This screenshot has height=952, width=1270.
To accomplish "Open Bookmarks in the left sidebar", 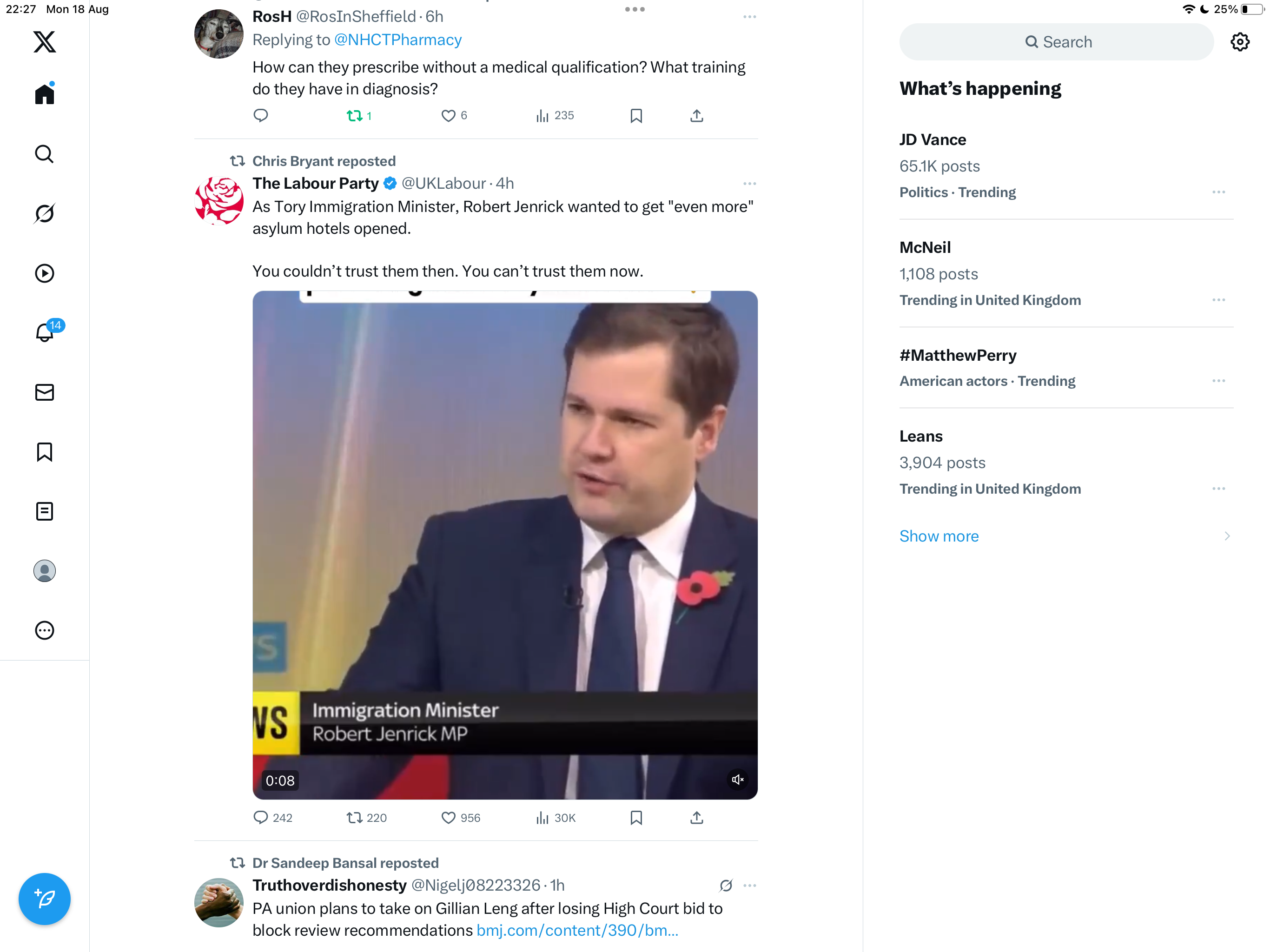I will (x=44, y=452).
